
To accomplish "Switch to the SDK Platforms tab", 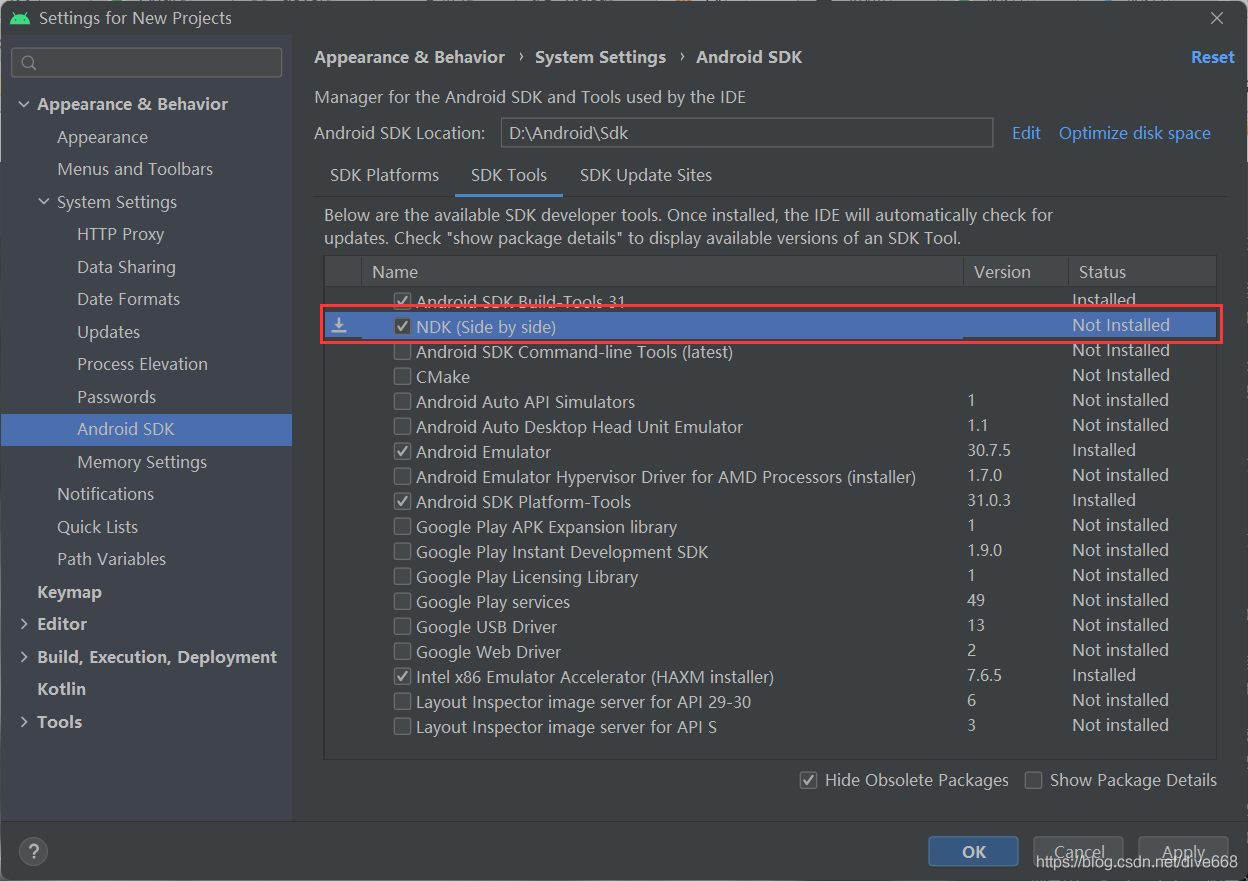I will pos(384,175).
